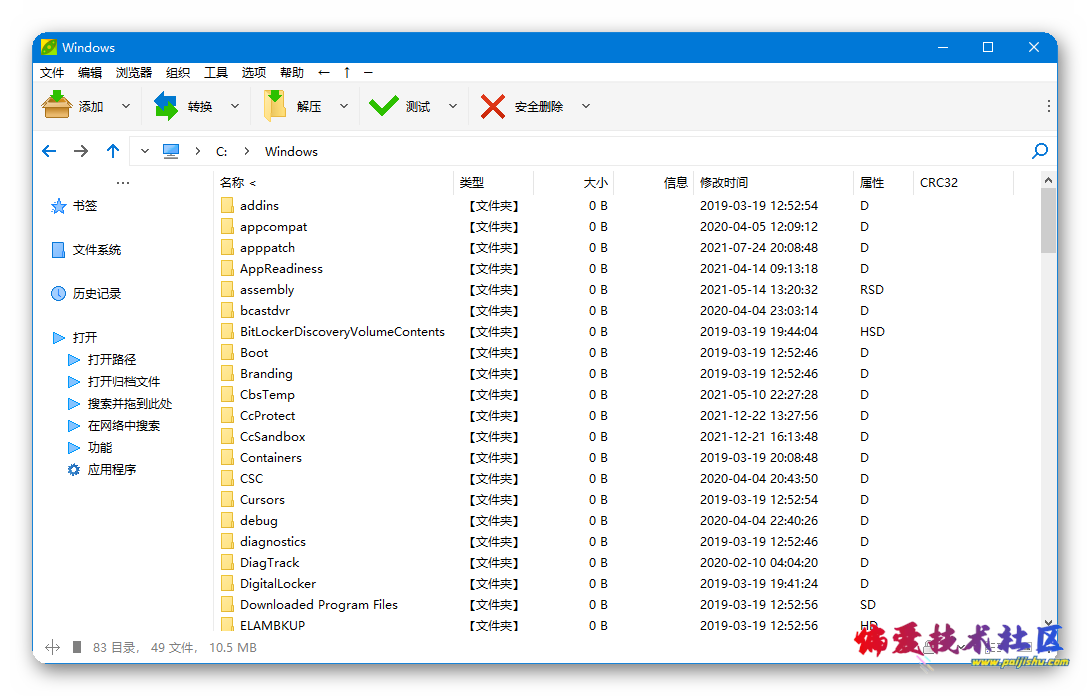The image size is (1090, 696).
Task: Open 书签 bookmarks with the star icon
Action: pyautogui.click(x=58, y=206)
